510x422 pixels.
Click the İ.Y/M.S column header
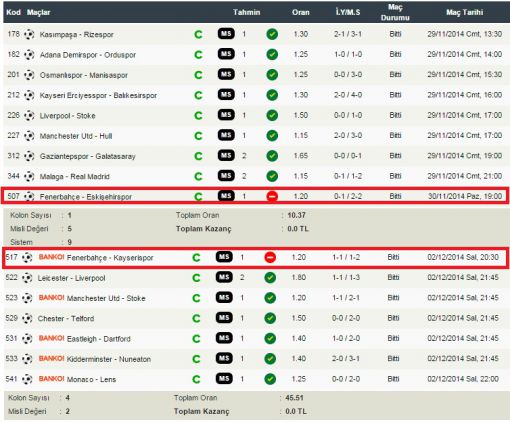click(348, 12)
